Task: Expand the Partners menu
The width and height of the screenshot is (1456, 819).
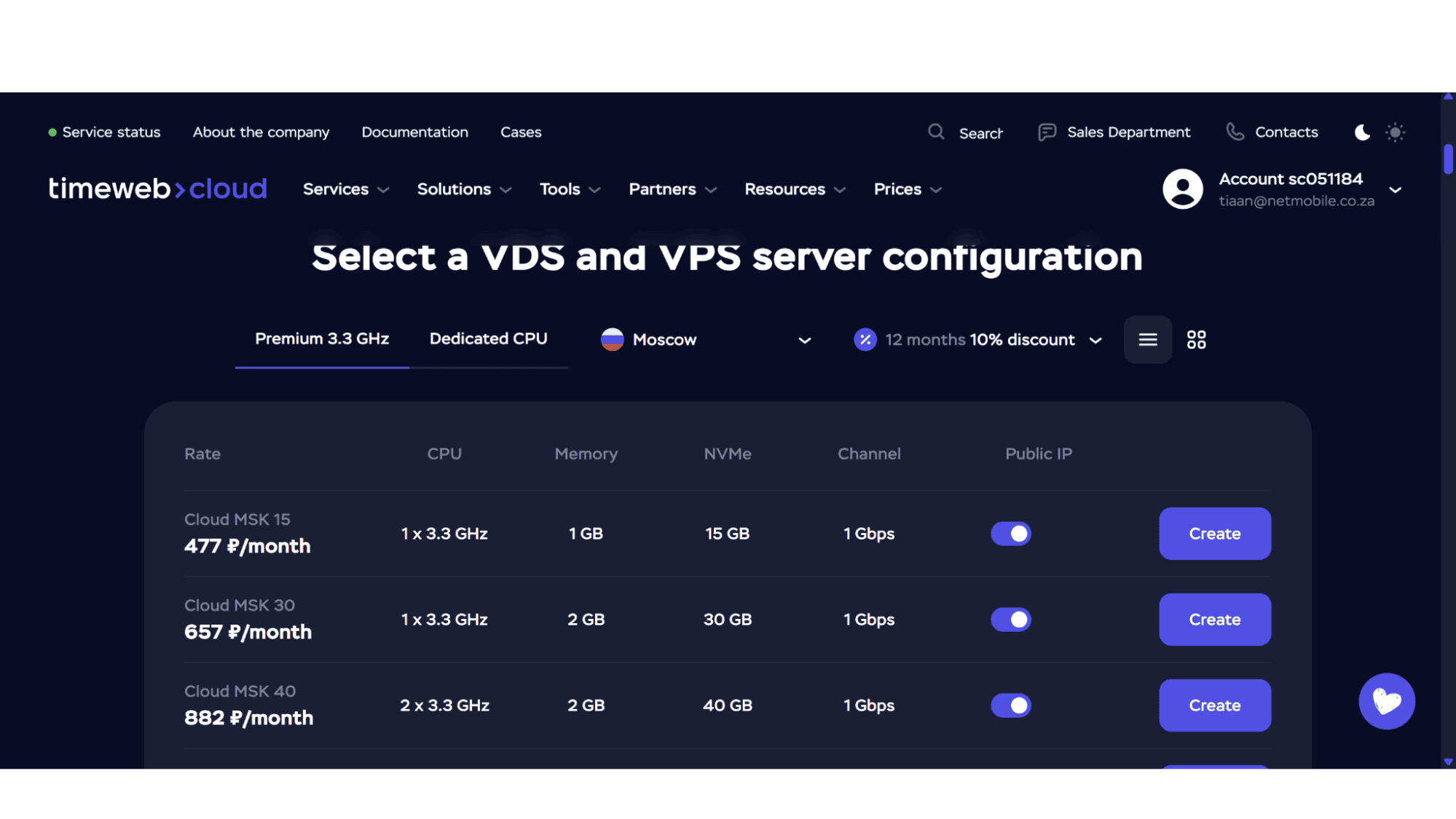Action: click(672, 189)
